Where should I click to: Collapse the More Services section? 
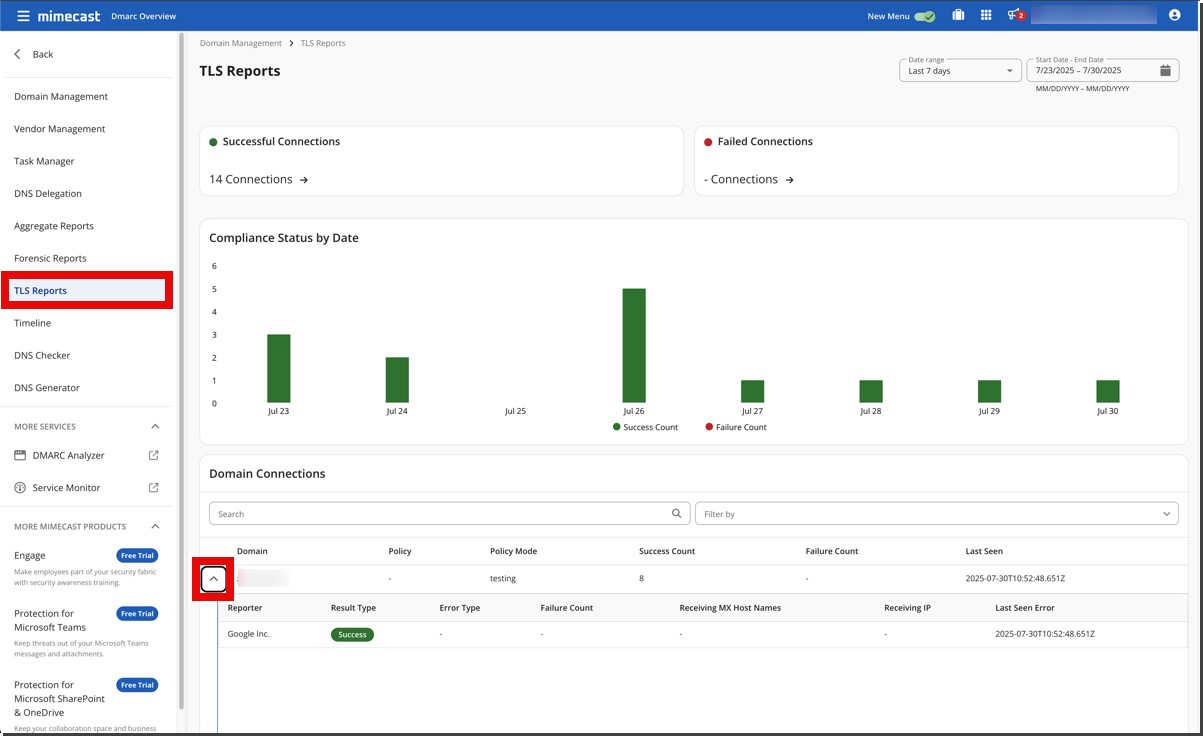pyautogui.click(x=155, y=427)
